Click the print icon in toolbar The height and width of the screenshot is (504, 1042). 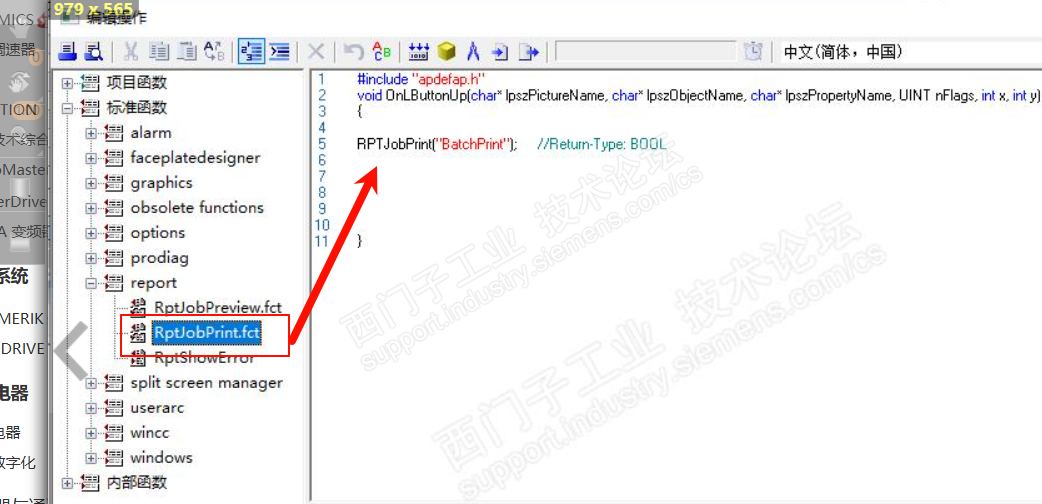click(x=68, y=51)
